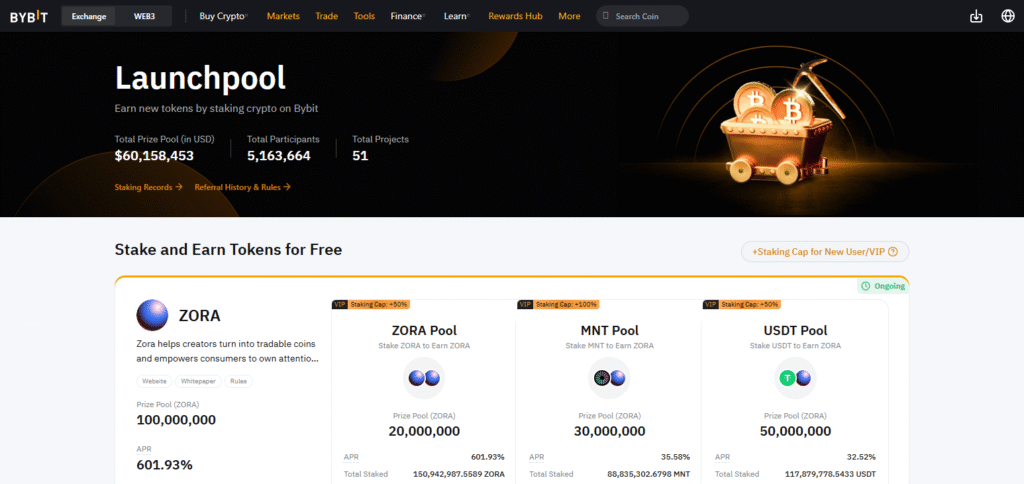Click the Ongoing status clock badge

click(x=883, y=286)
